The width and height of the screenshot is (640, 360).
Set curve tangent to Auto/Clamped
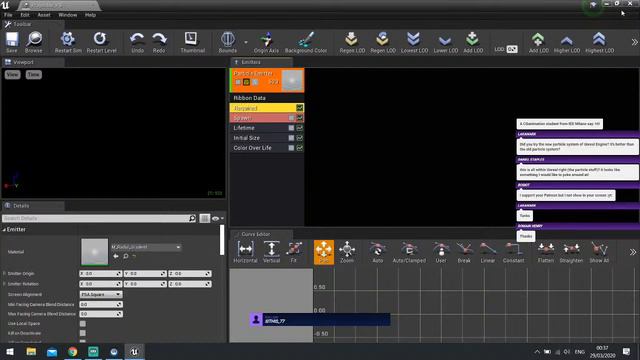point(409,252)
